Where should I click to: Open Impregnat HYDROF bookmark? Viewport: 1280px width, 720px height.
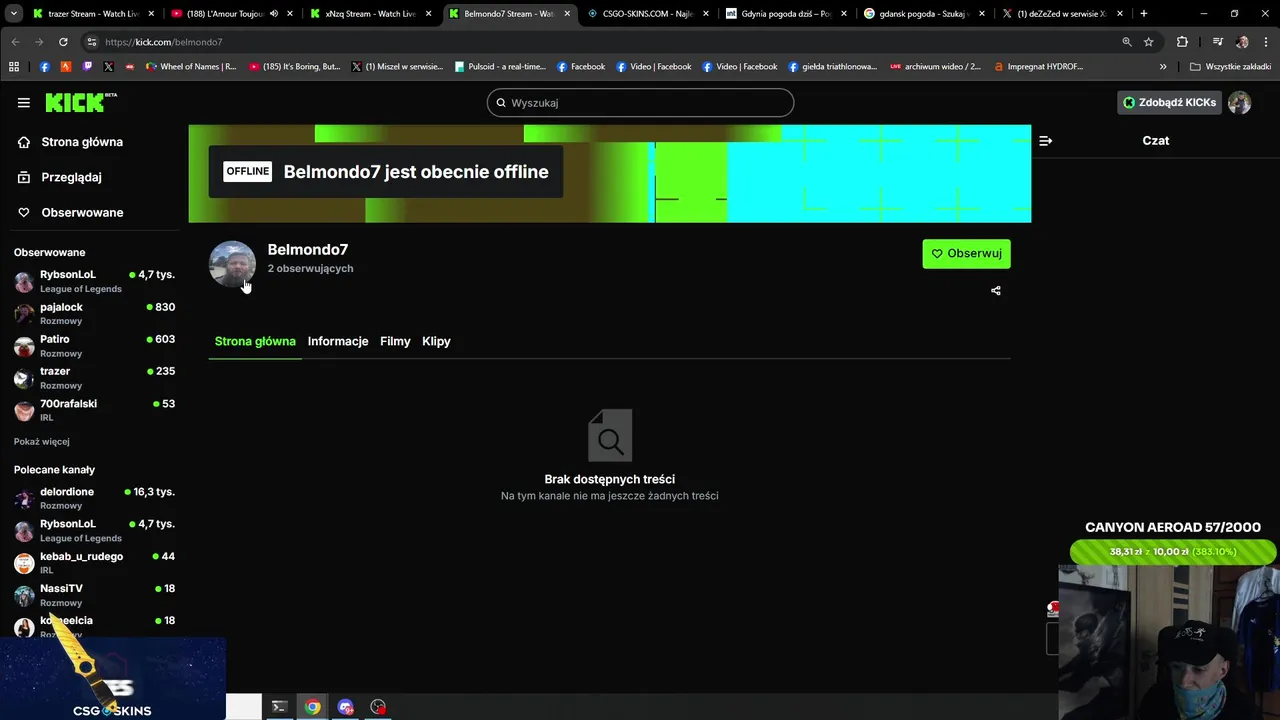(x=1039, y=66)
